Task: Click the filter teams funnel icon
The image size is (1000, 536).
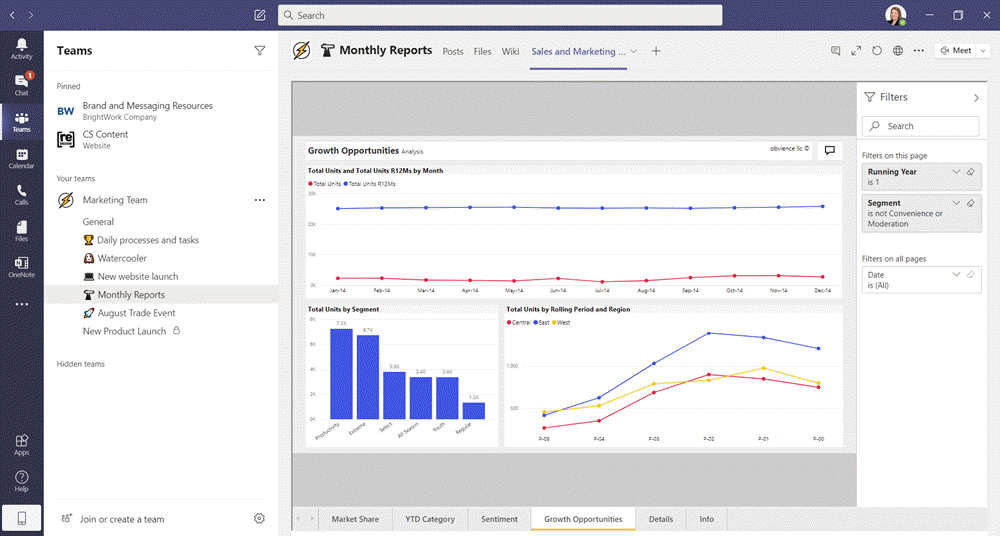Action: pyautogui.click(x=260, y=50)
